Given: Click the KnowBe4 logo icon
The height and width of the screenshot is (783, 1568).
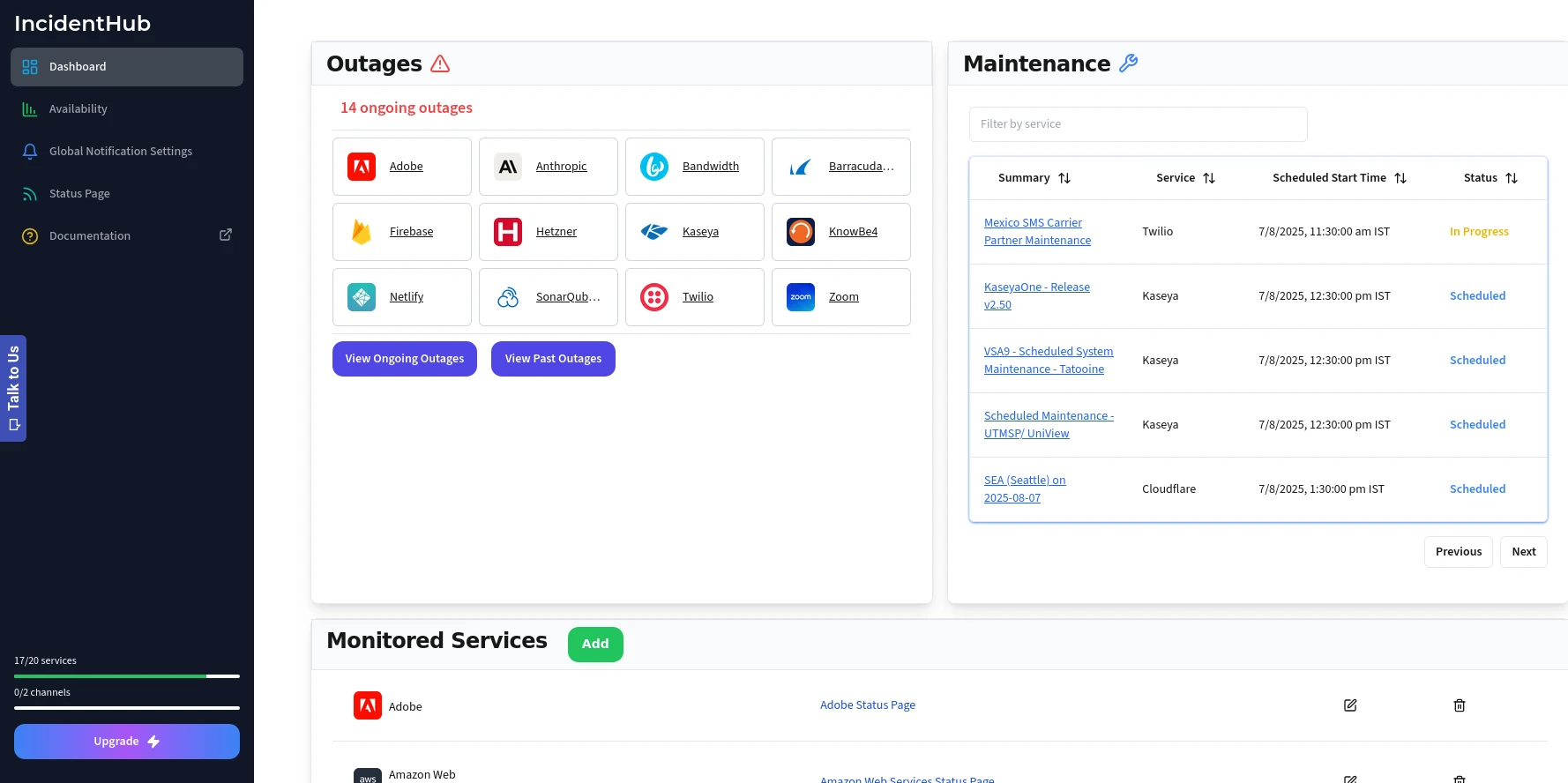Looking at the screenshot, I should click(801, 232).
